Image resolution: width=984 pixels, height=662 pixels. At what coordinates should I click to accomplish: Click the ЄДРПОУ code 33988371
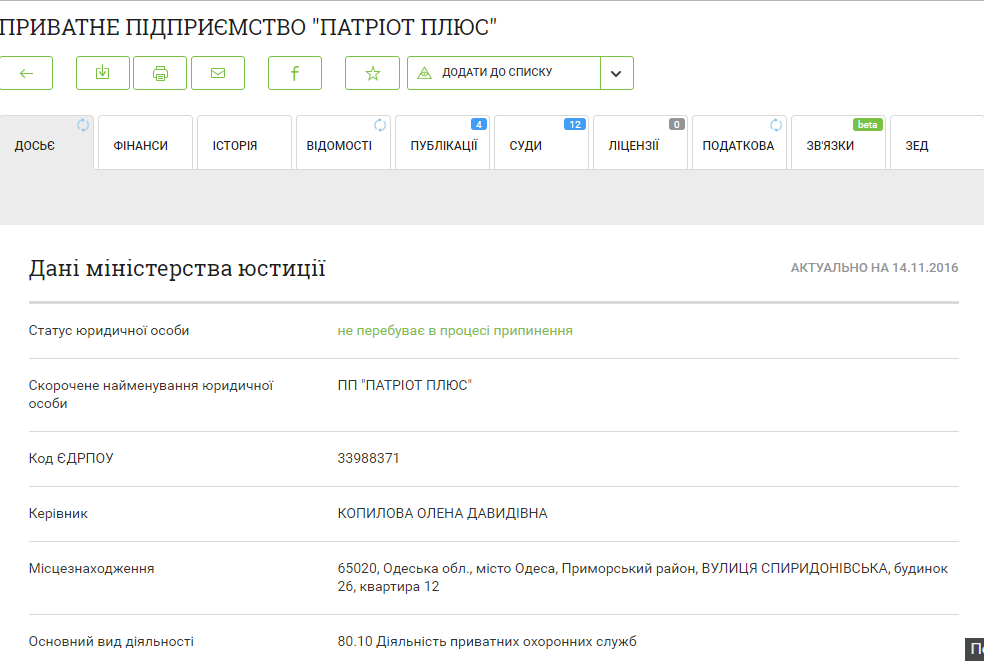tap(369, 459)
